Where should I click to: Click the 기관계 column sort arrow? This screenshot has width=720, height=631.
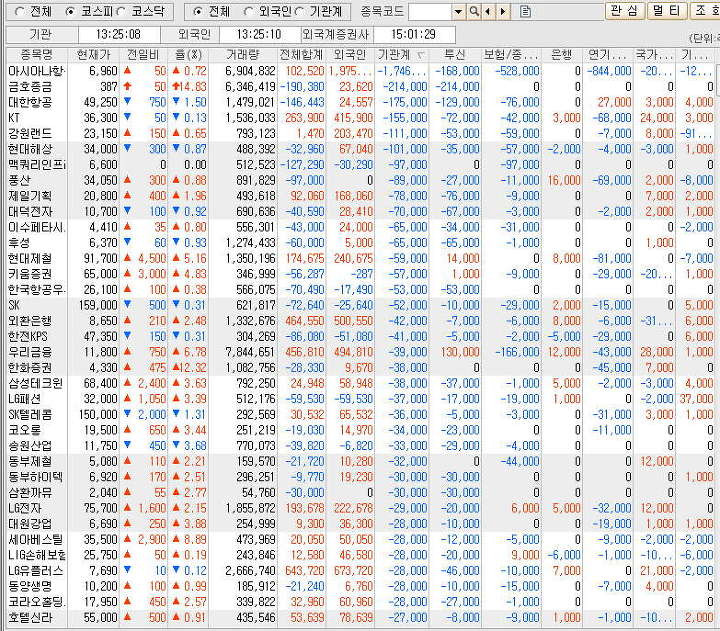(x=421, y=56)
